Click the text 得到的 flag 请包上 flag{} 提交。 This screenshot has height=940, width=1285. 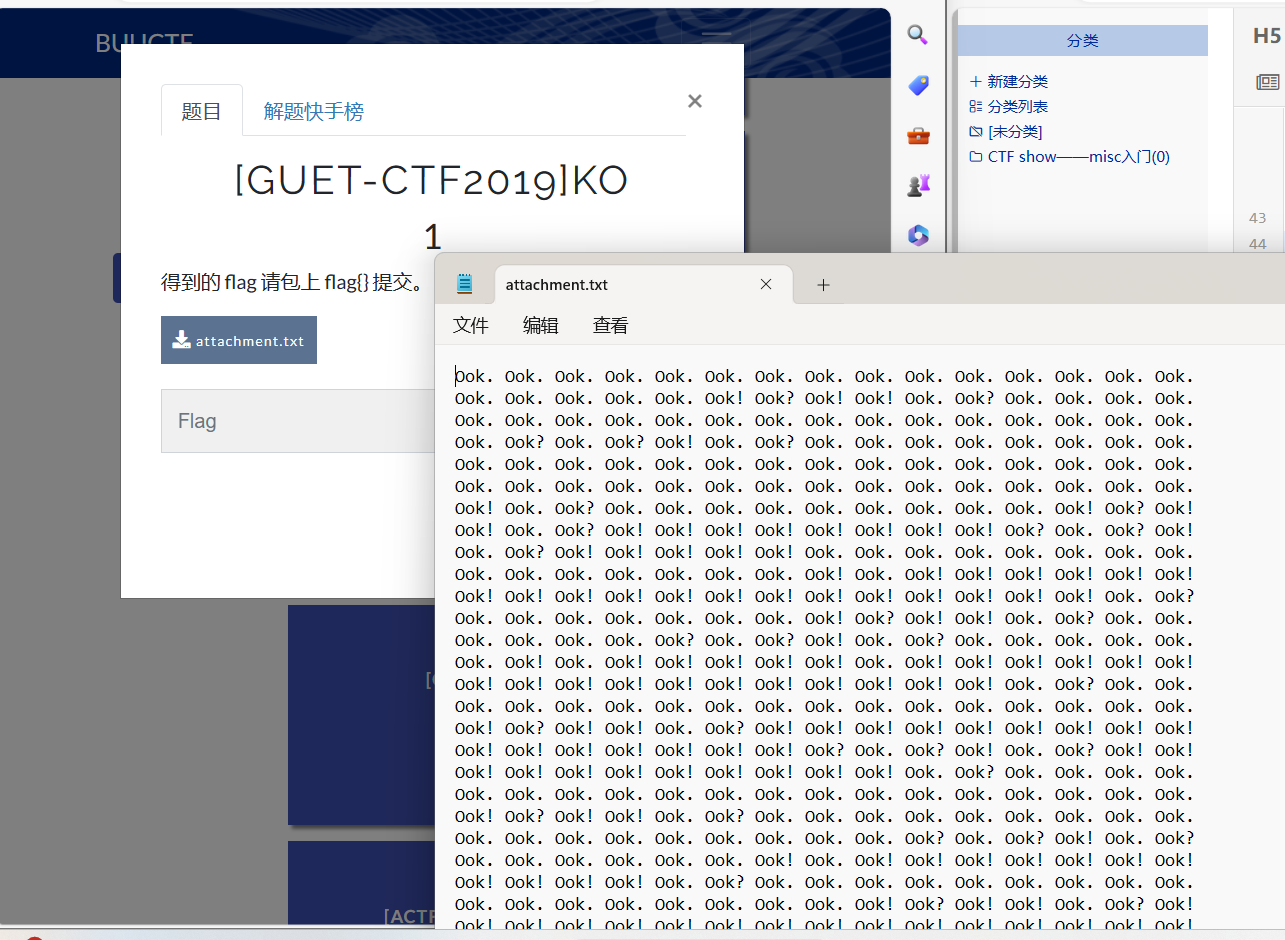[292, 282]
